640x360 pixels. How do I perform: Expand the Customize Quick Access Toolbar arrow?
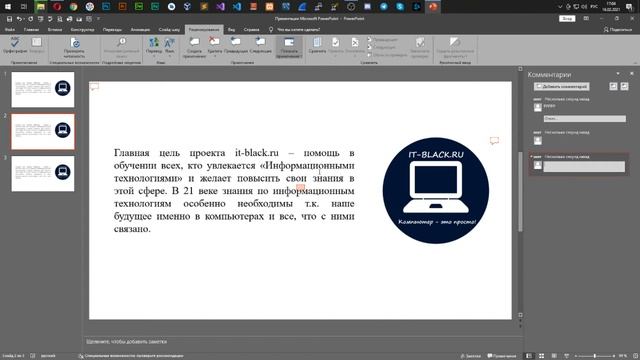coord(98,19)
